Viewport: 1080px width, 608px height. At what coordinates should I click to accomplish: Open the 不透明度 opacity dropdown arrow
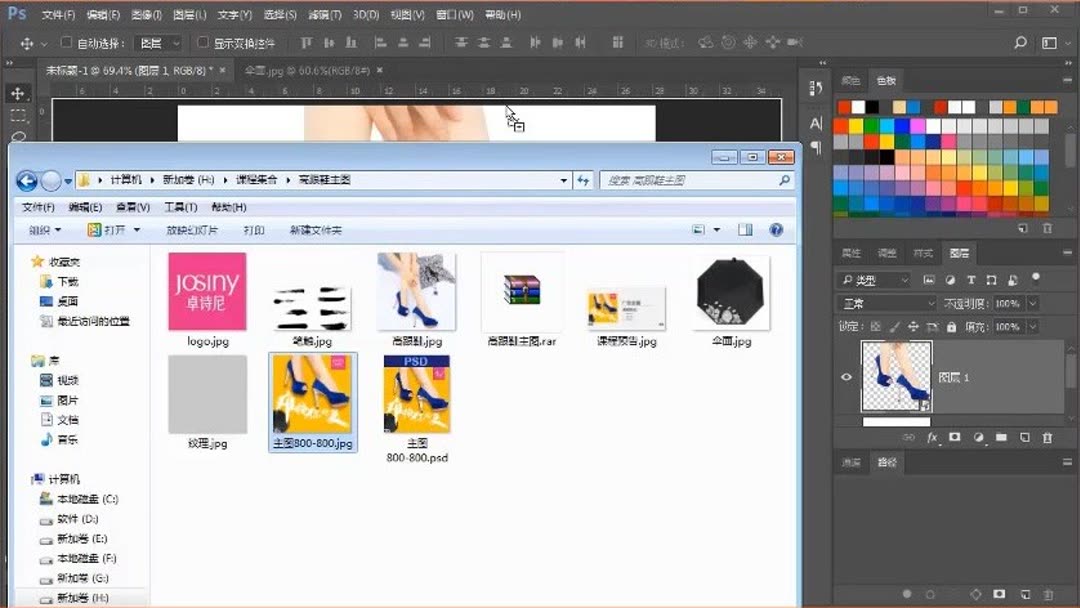coord(1030,301)
